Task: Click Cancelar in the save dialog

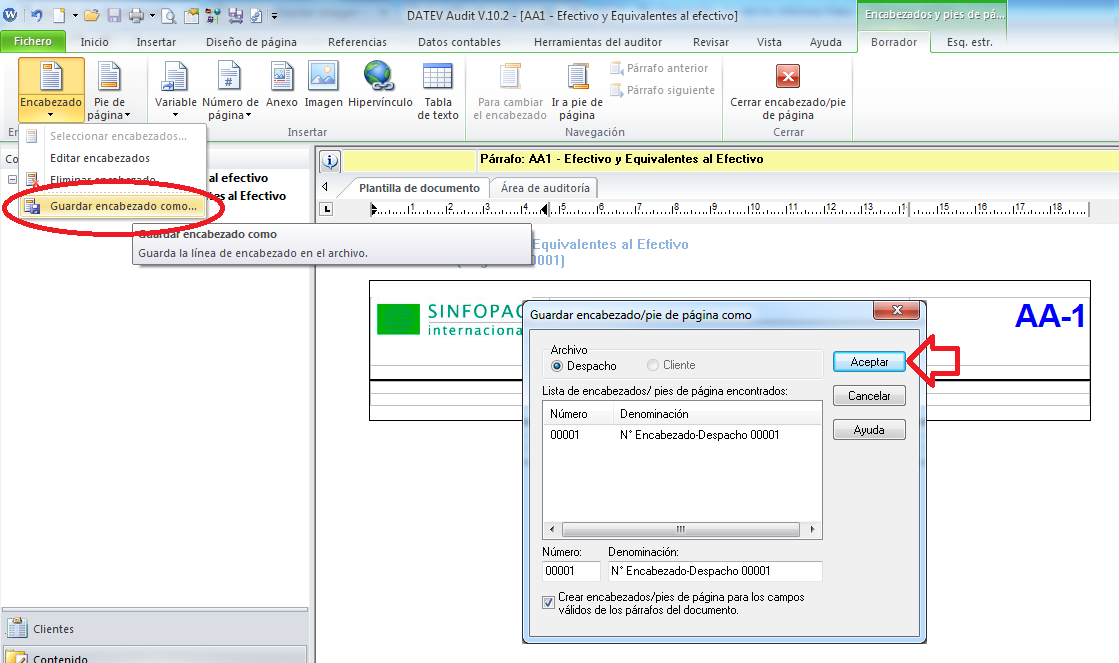Action: point(869,395)
